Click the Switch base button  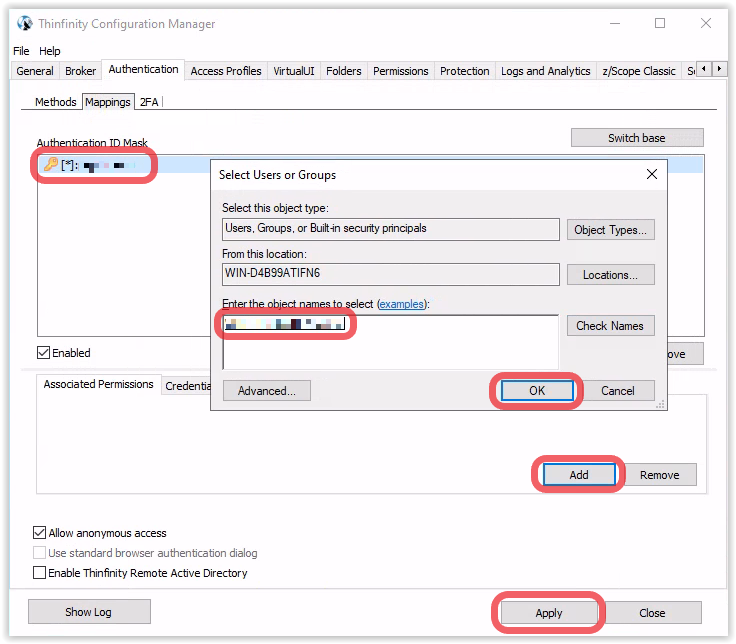[x=637, y=138]
